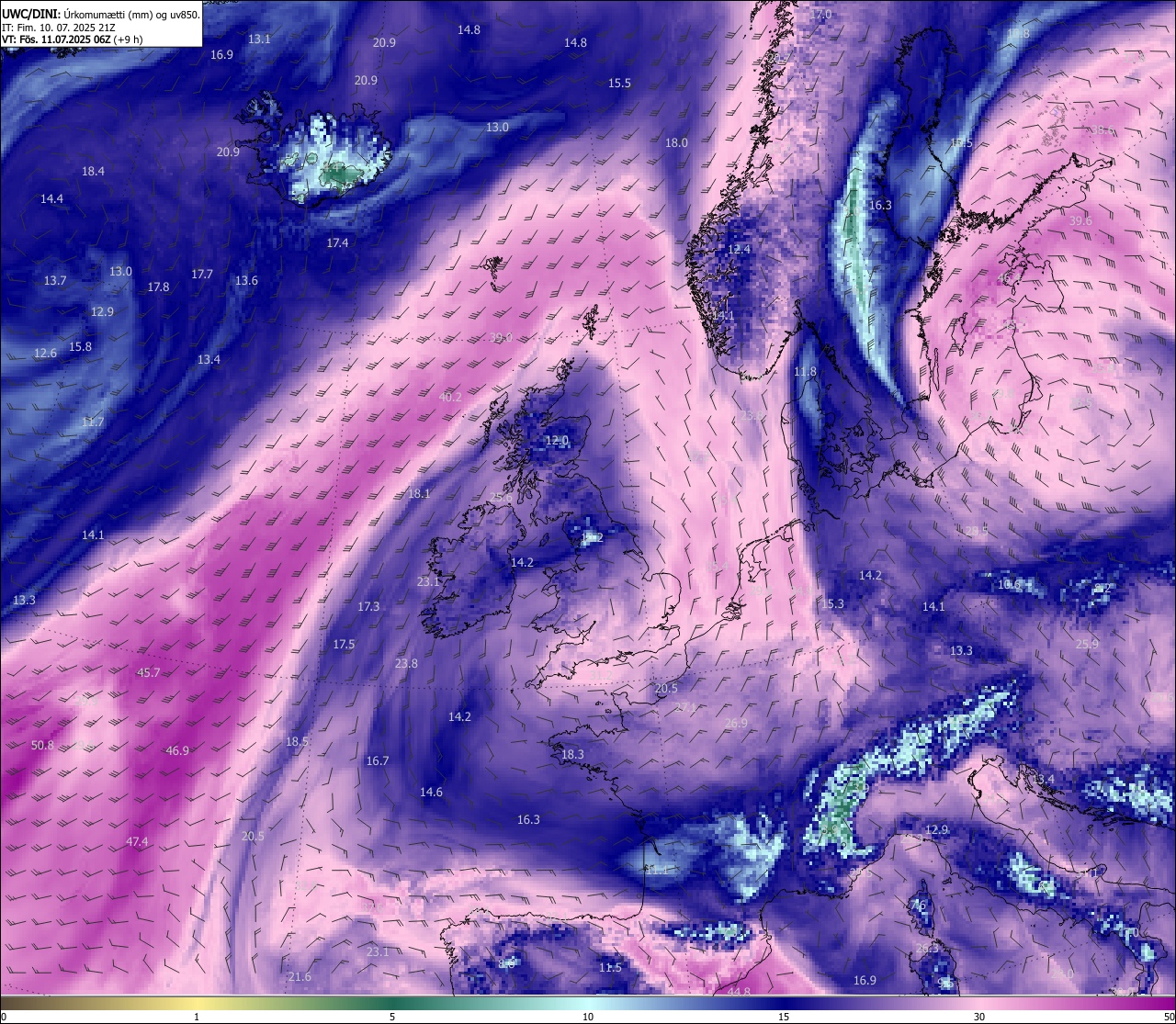
Task: Click the 45.7 value on the map
Action: tap(148, 672)
